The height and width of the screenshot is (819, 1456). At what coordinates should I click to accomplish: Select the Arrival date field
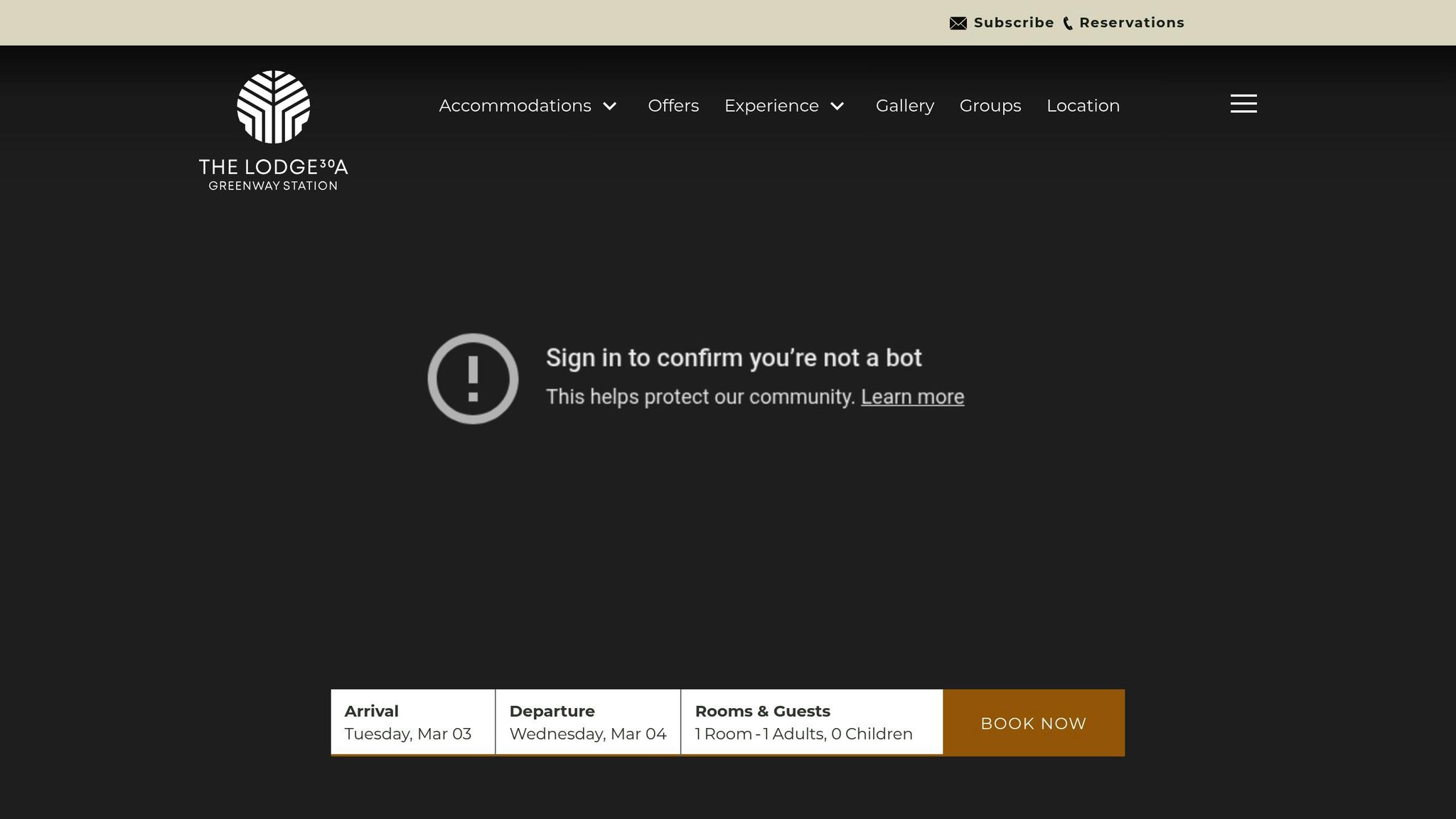(x=412, y=722)
